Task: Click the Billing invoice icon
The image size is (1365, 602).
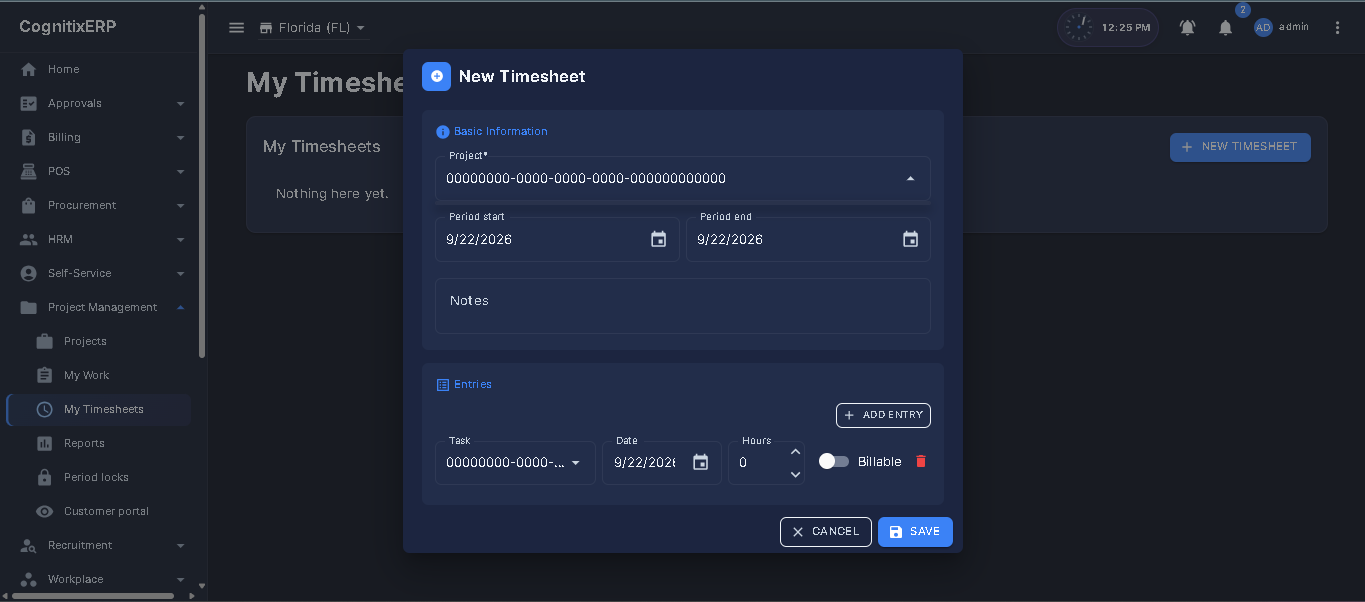Action: coord(28,137)
